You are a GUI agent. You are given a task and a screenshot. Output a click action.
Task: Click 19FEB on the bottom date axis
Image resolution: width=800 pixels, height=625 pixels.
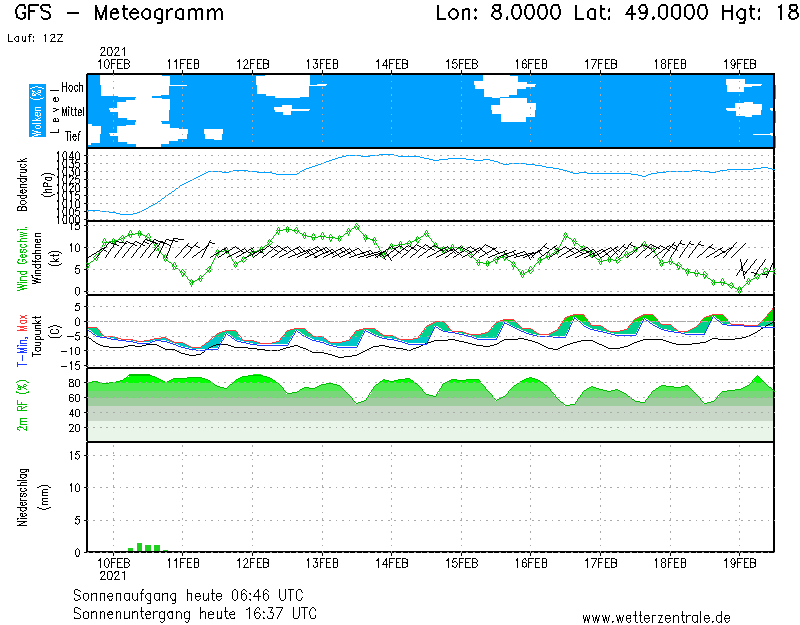[740, 562]
